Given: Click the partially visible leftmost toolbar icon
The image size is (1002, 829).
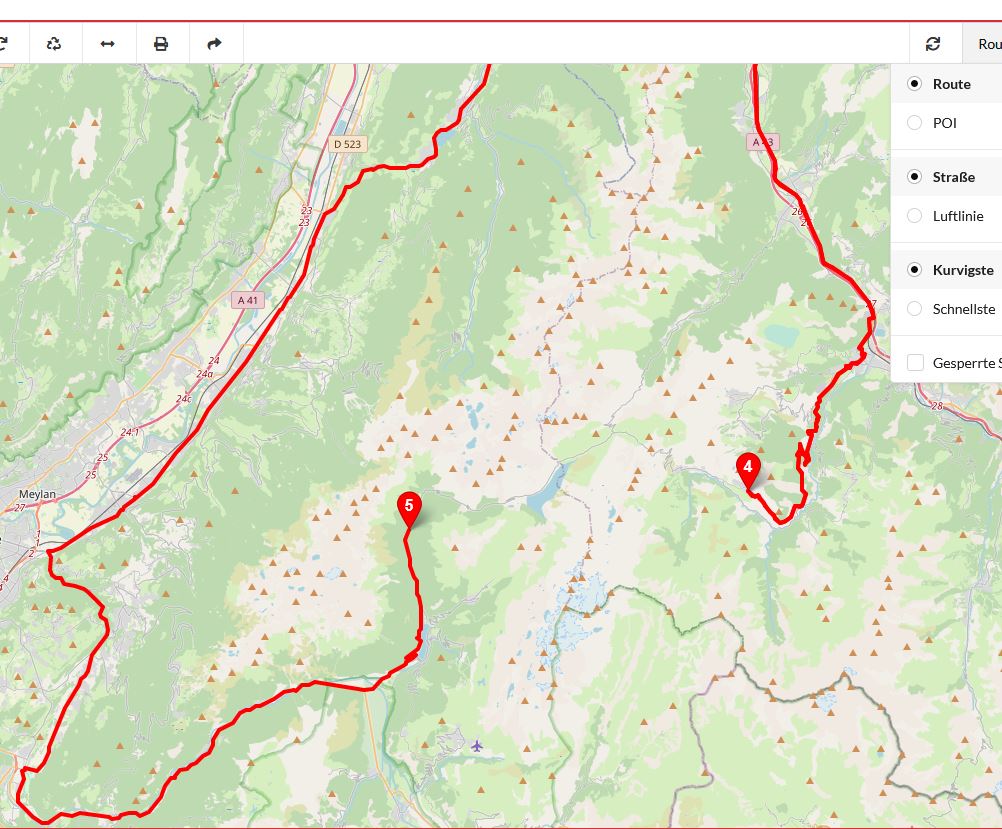Looking at the screenshot, I should (4, 44).
